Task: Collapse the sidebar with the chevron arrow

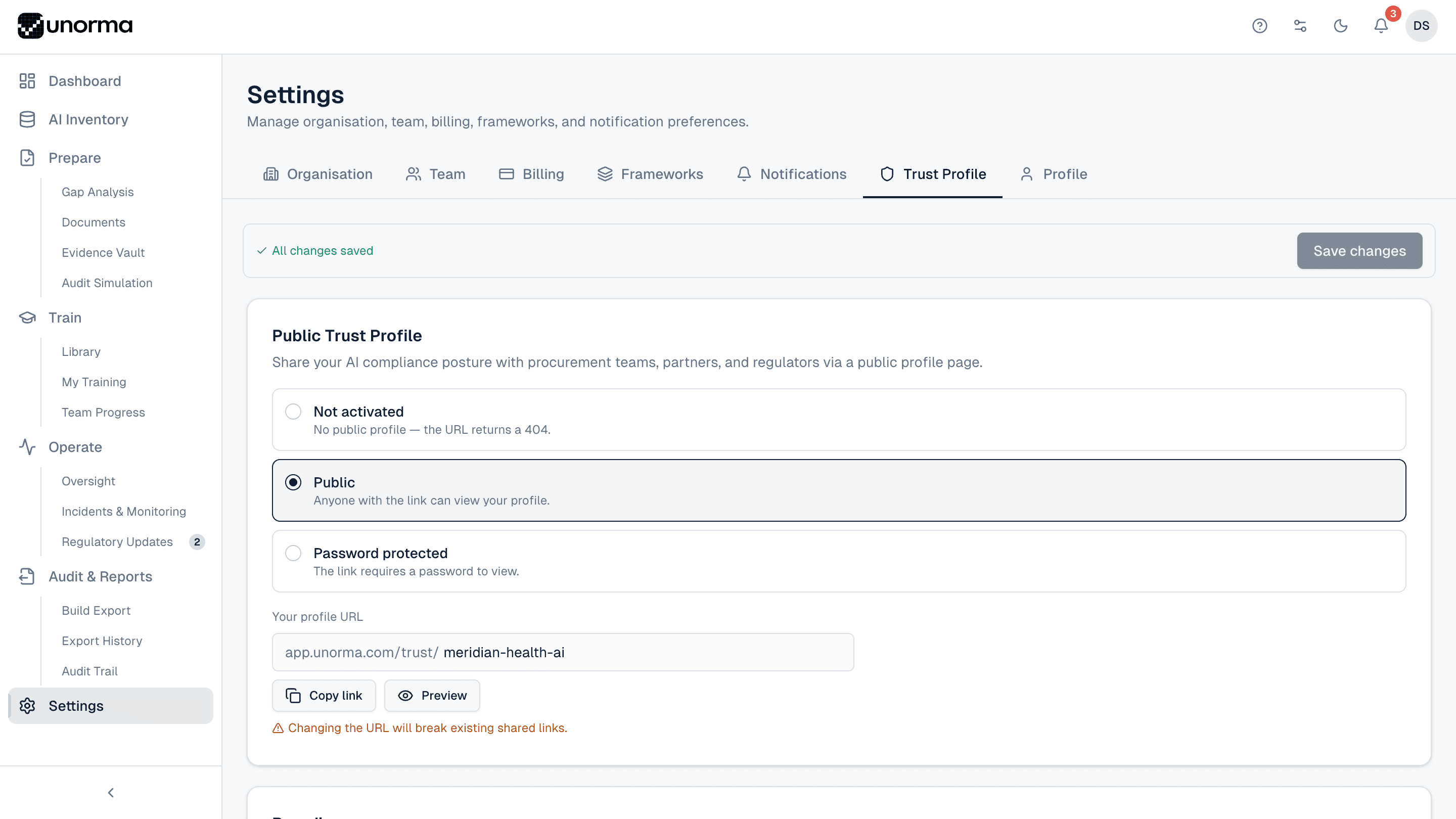Action: click(111, 792)
